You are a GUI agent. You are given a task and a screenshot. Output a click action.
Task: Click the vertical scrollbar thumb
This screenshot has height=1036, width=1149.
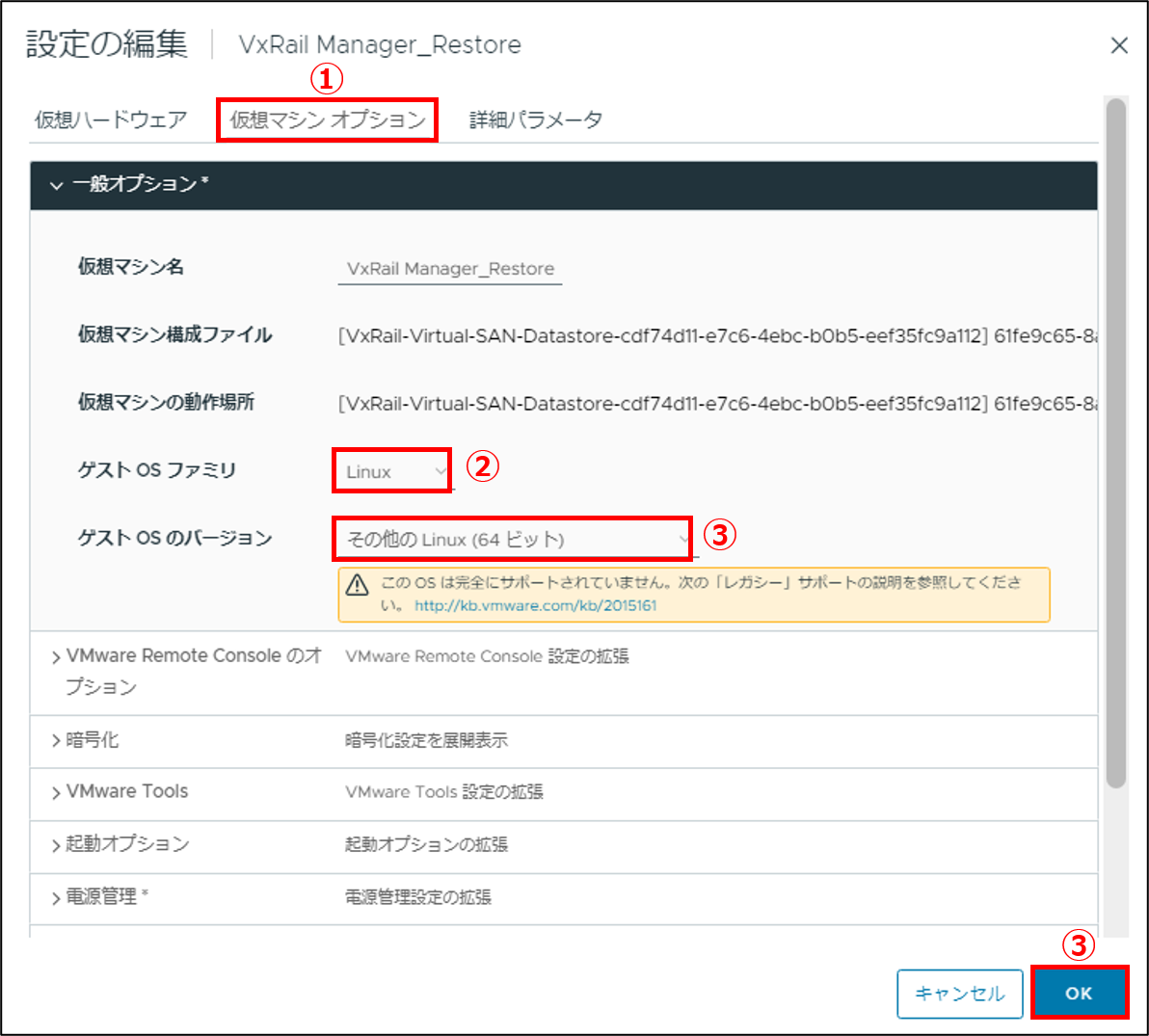1116,443
